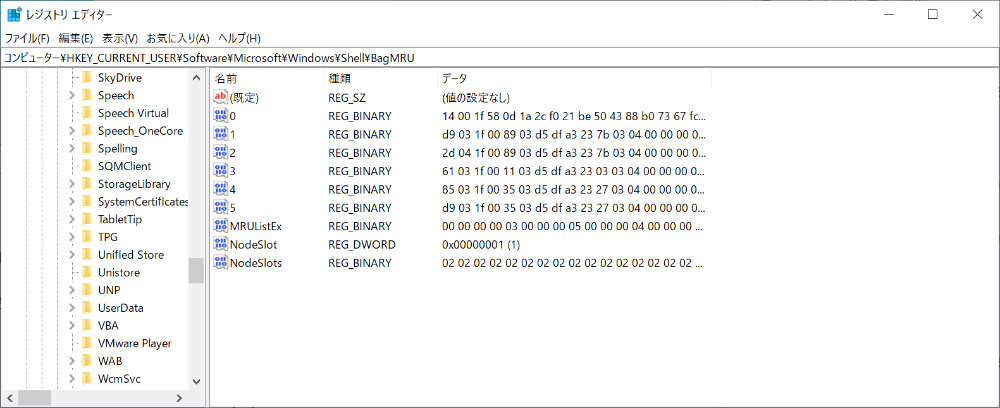Select the WAB folder icon
The height and width of the screenshot is (408, 1000).
(x=87, y=361)
